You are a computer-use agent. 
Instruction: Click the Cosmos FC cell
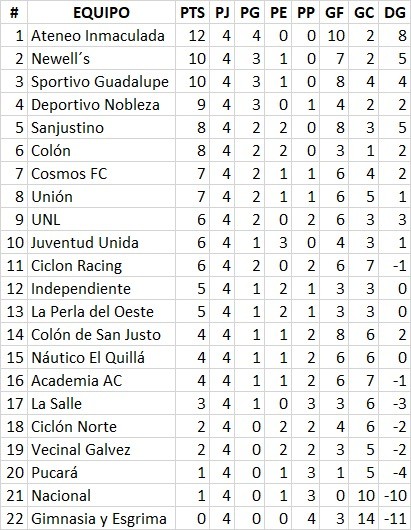101,173
